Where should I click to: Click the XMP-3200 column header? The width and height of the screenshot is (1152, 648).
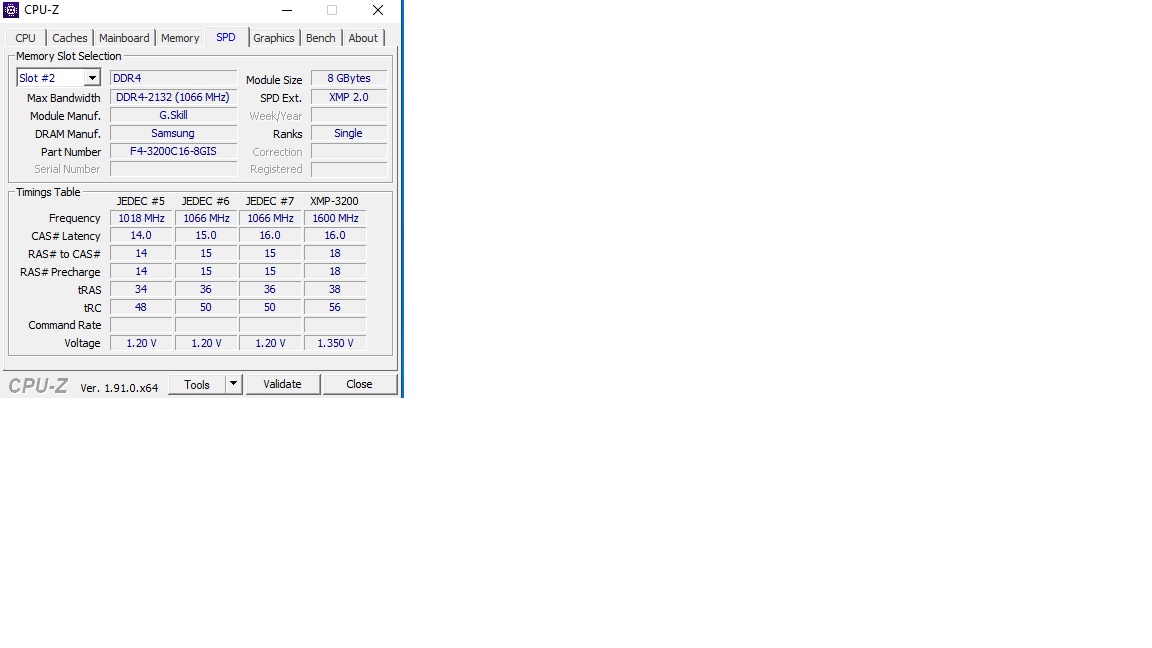[334, 201]
